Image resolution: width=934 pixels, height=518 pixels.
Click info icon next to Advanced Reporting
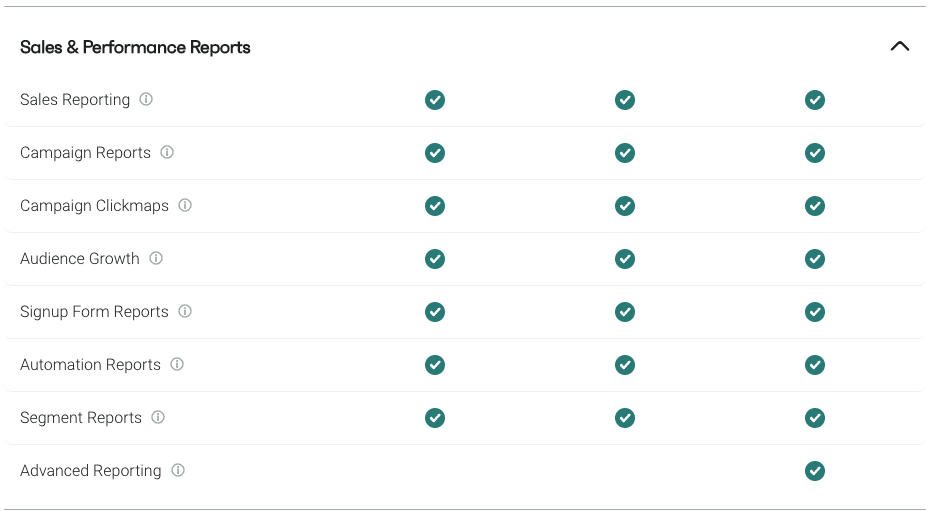pyautogui.click(x=178, y=470)
